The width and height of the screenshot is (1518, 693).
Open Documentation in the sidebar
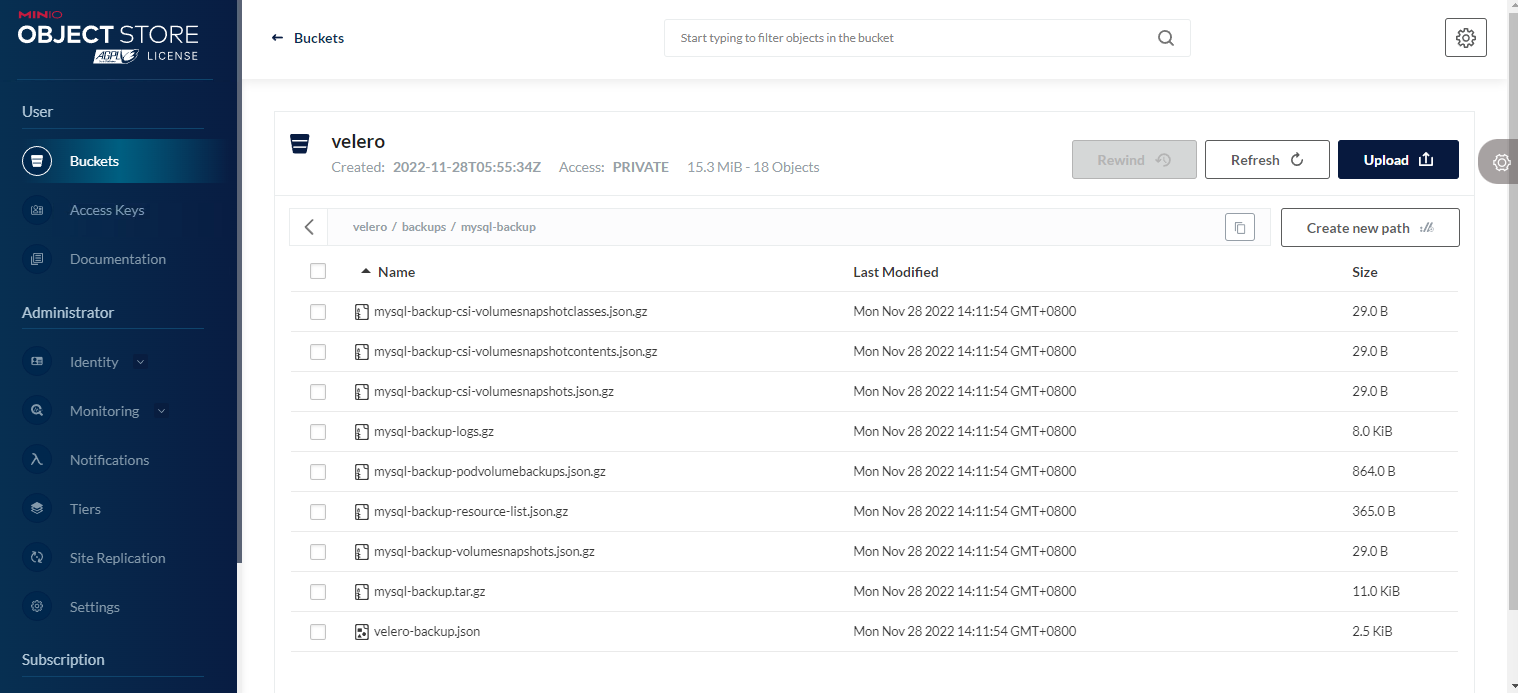tap(120, 259)
